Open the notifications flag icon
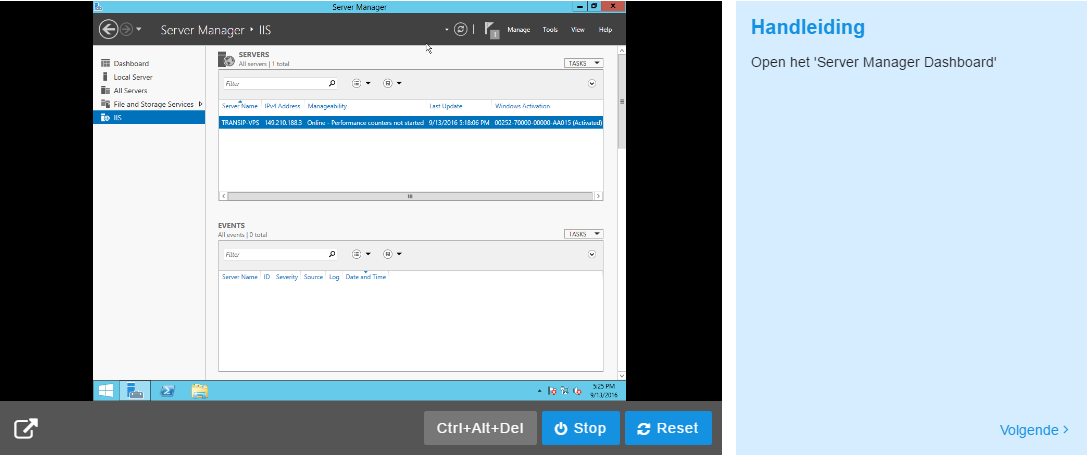 (492, 30)
